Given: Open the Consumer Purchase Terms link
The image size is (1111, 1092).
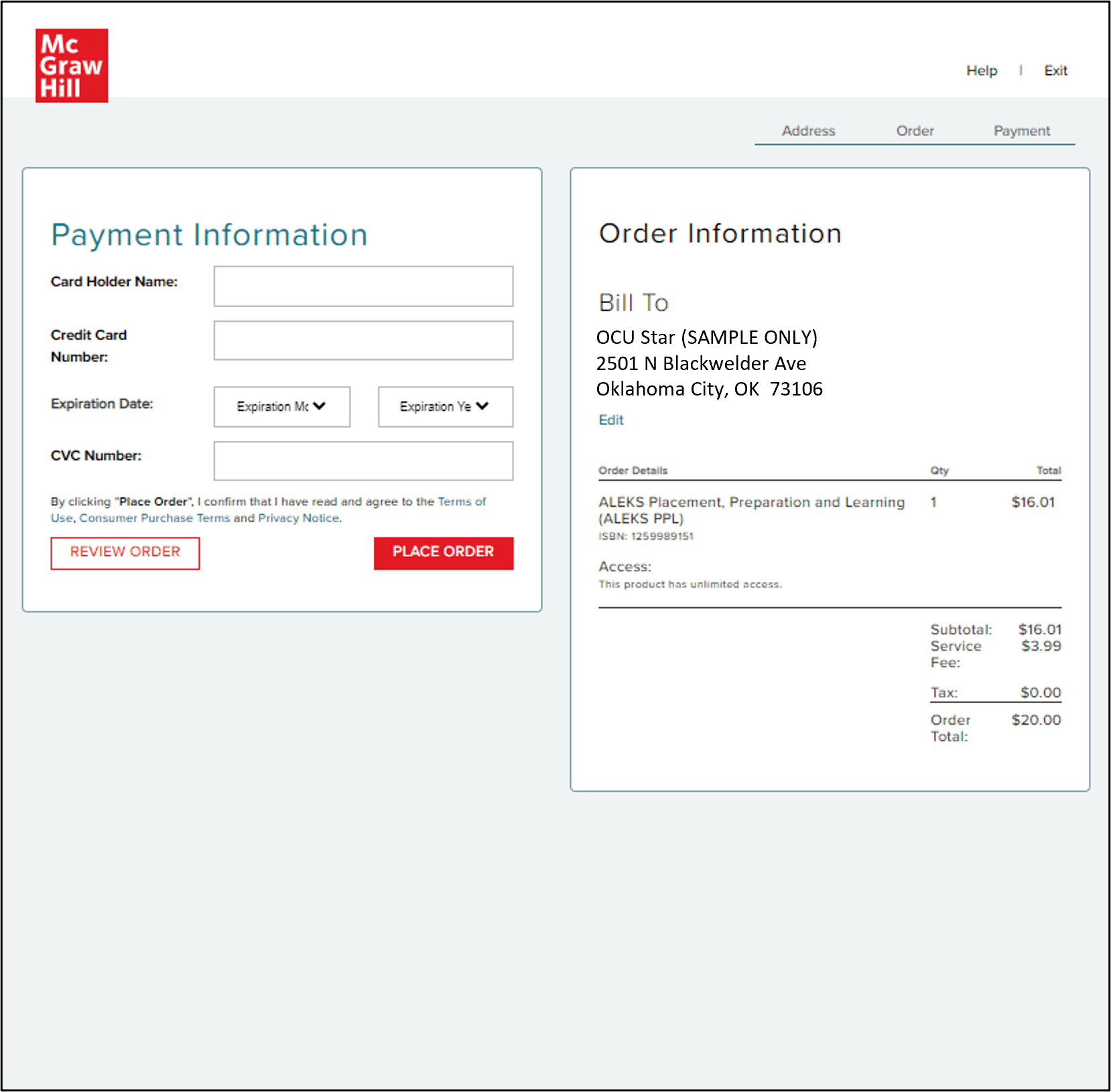Looking at the screenshot, I should click(154, 518).
